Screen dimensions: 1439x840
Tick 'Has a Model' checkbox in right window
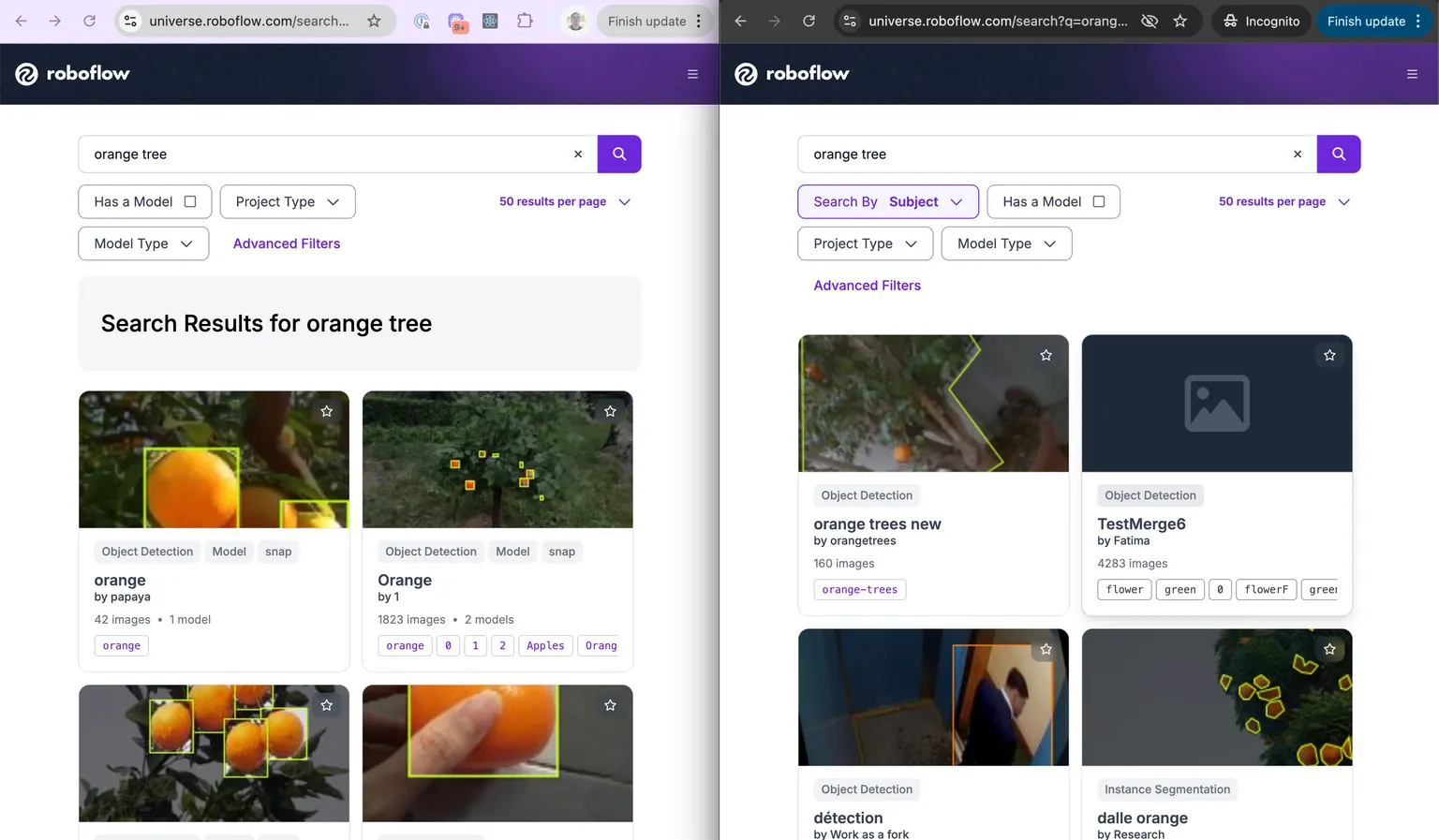point(1099,201)
